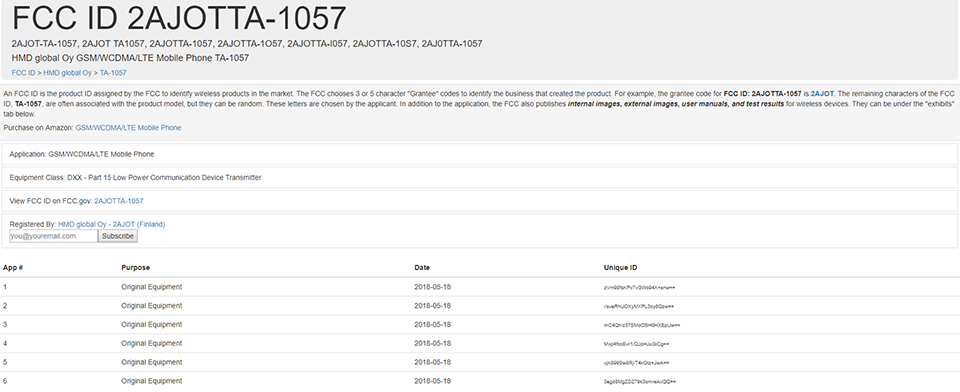This screenshot has width=960, height=392.
Task: Click the 2018-05-18 date in row 3
Action: pyautogui.click(x=433, y=325)
